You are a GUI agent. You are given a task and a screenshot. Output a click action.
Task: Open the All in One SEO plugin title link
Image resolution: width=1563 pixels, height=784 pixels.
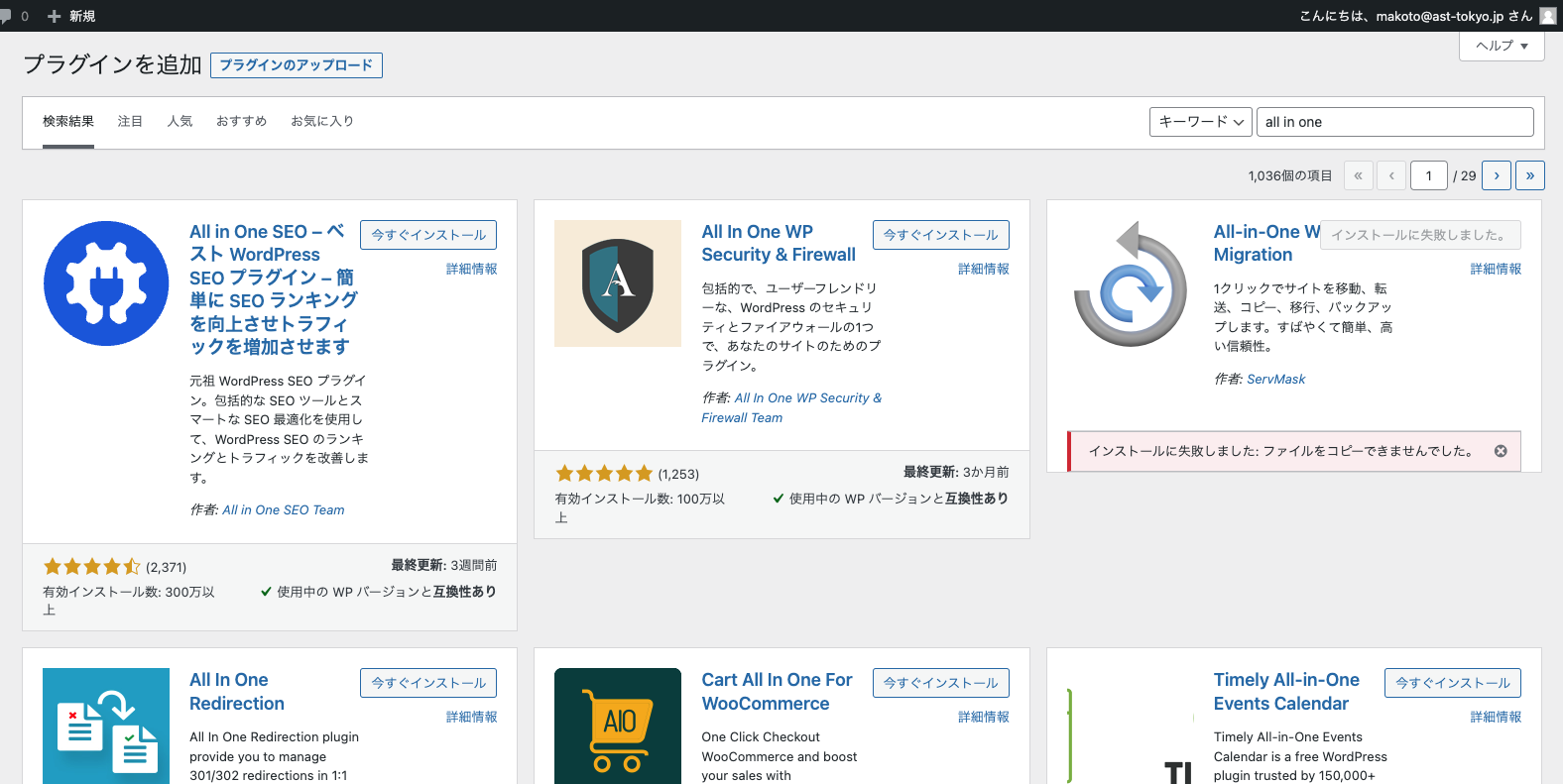(273, 288)
